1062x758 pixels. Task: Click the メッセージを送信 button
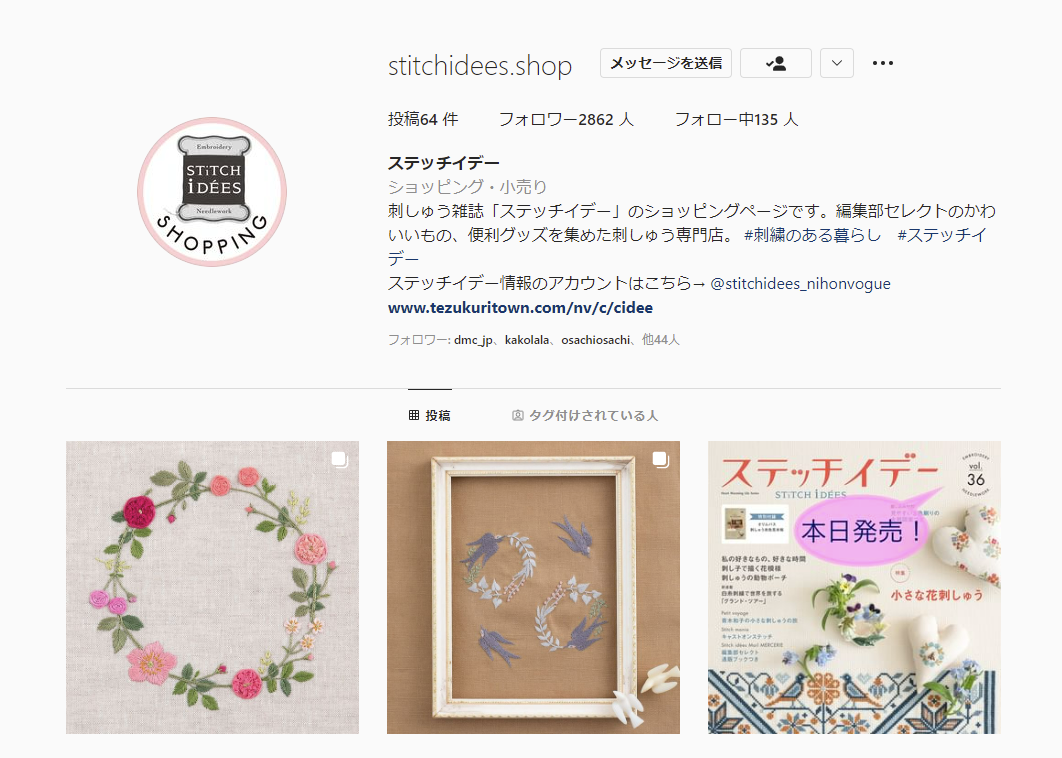tap(666, 63)
